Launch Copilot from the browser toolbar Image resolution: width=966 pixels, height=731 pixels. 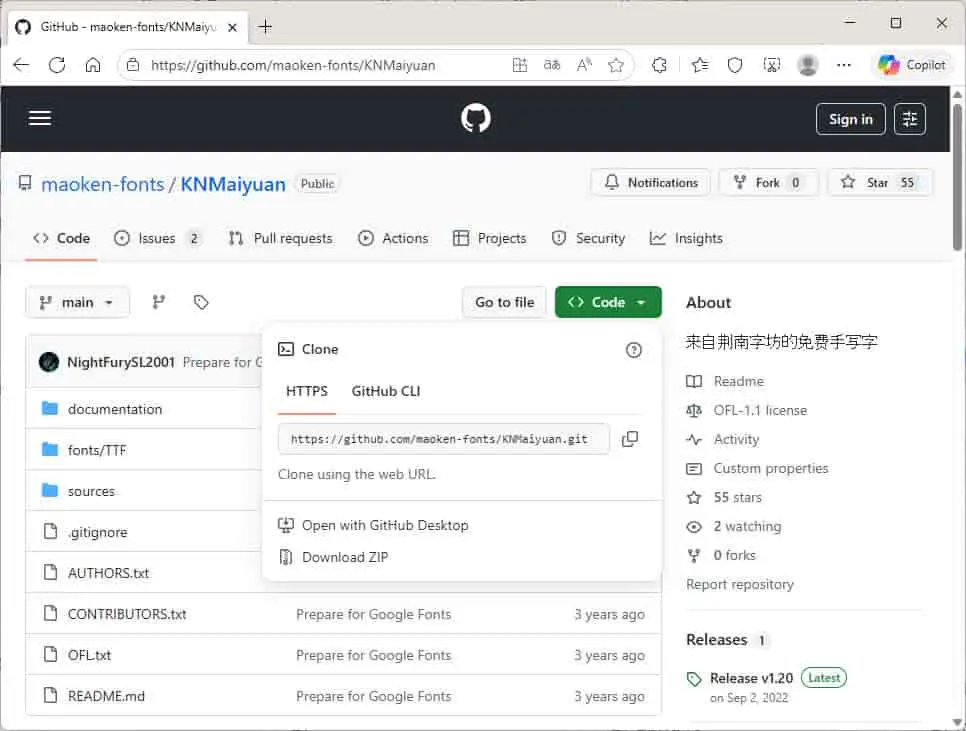coord(912,65)
